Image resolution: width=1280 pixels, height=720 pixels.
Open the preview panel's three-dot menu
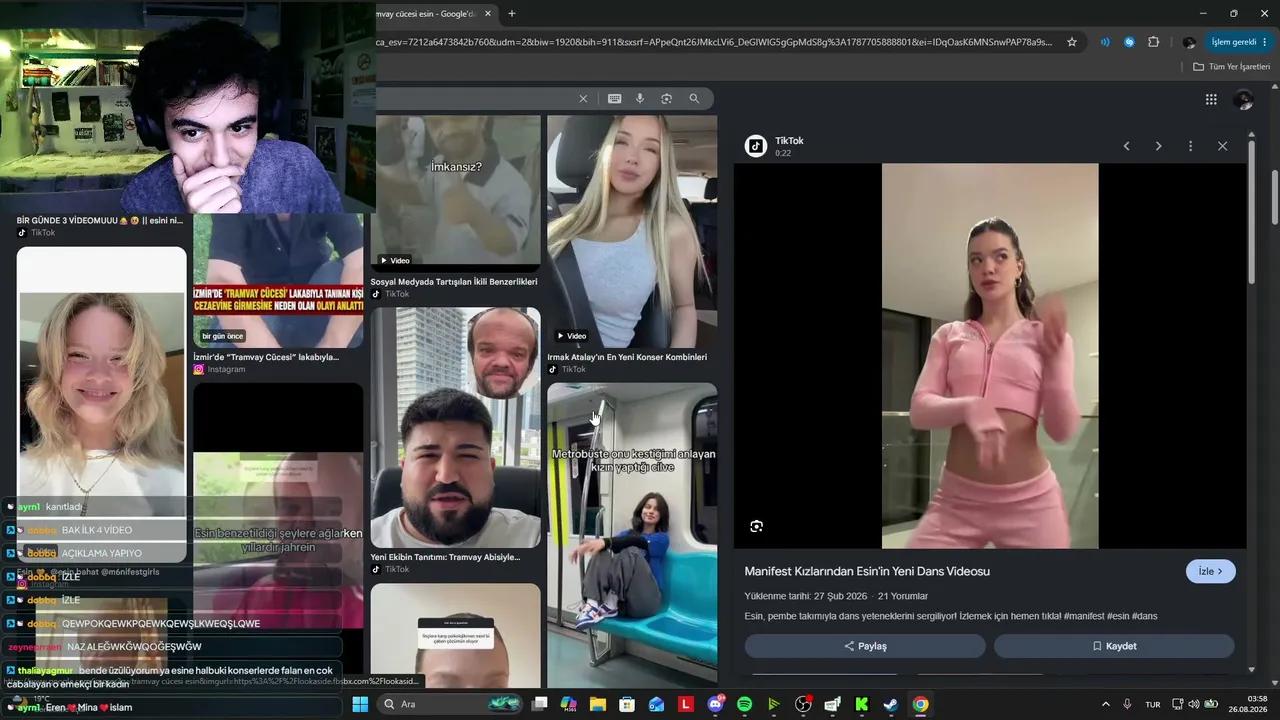[1190, 146]
